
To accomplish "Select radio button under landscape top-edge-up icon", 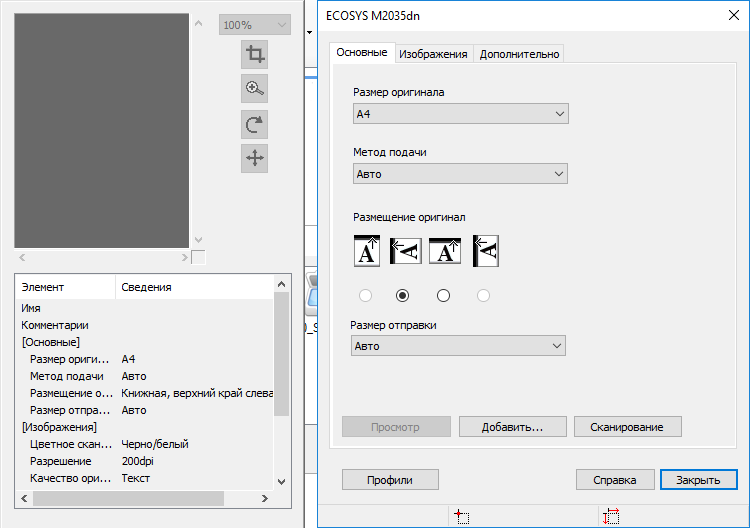I will [444, 295].
